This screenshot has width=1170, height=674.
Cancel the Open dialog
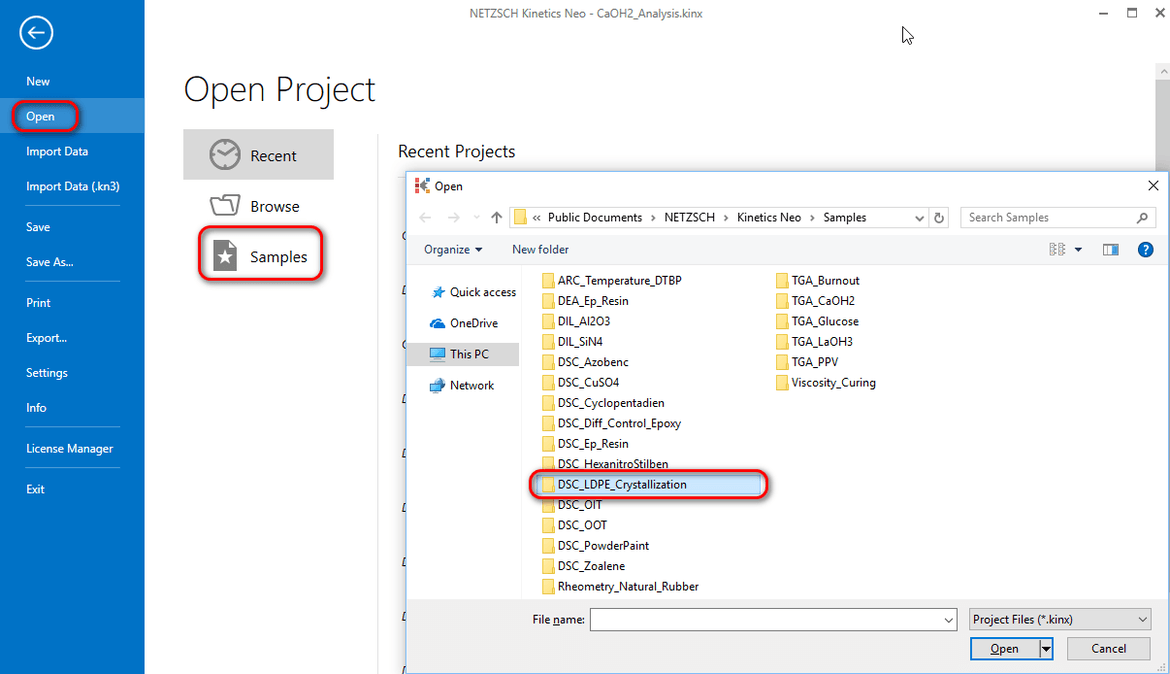click(x=1108, y=649)
